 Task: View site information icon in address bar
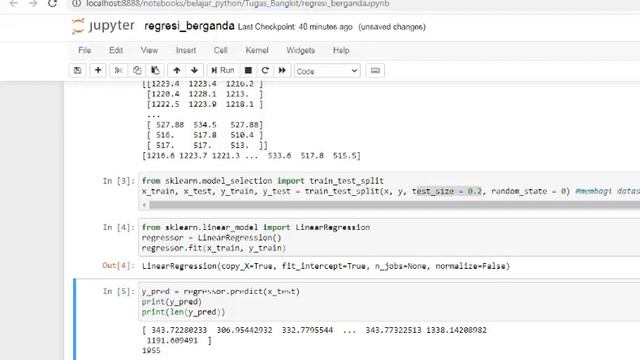tap(76, 4)
